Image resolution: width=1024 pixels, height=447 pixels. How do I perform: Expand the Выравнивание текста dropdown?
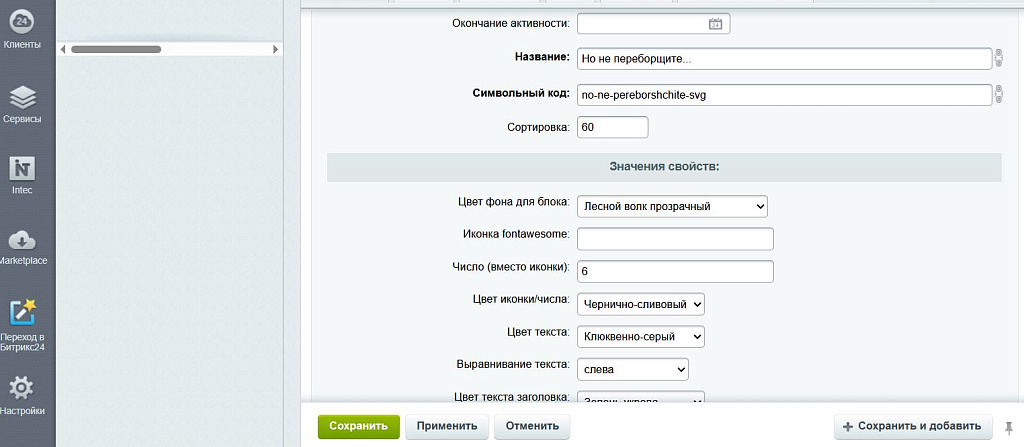(x=633, y=369)
